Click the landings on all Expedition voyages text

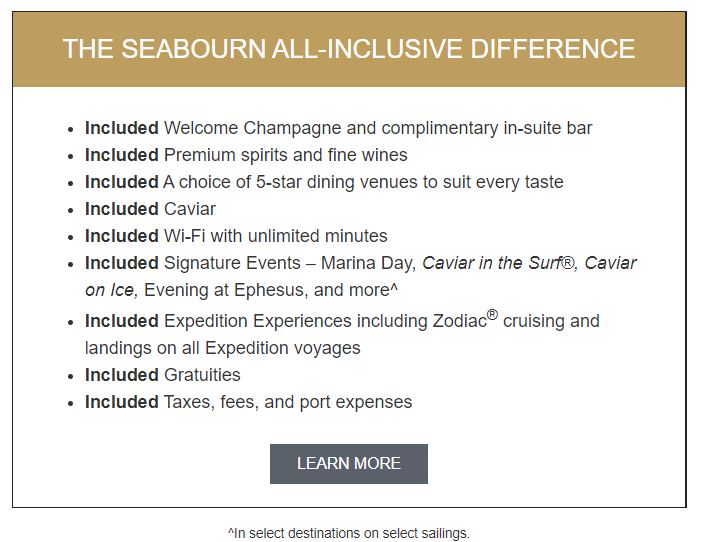pos(222,348)
